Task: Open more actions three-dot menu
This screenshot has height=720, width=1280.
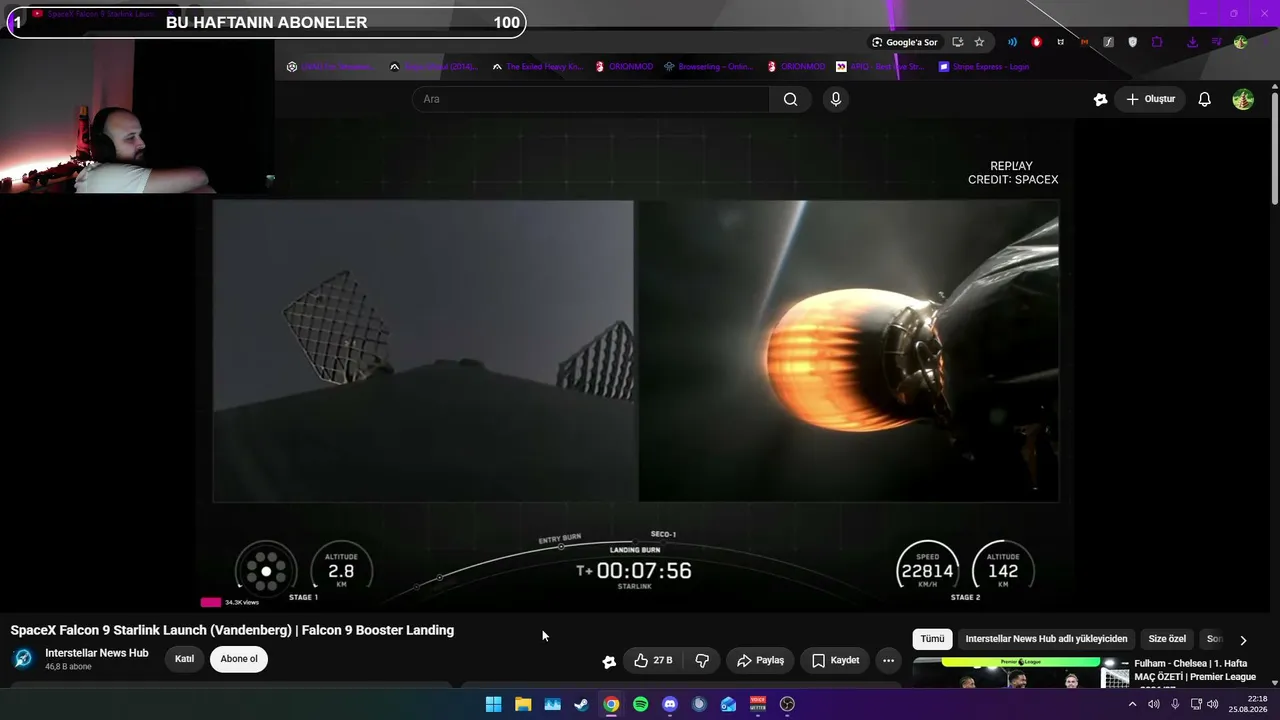Action: click(x=888, y=660)
